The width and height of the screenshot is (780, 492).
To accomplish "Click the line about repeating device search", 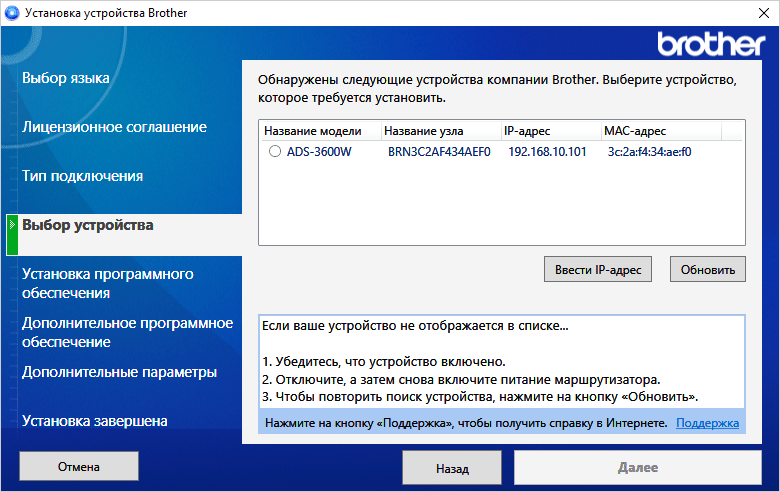I will (x=480, y=397).
